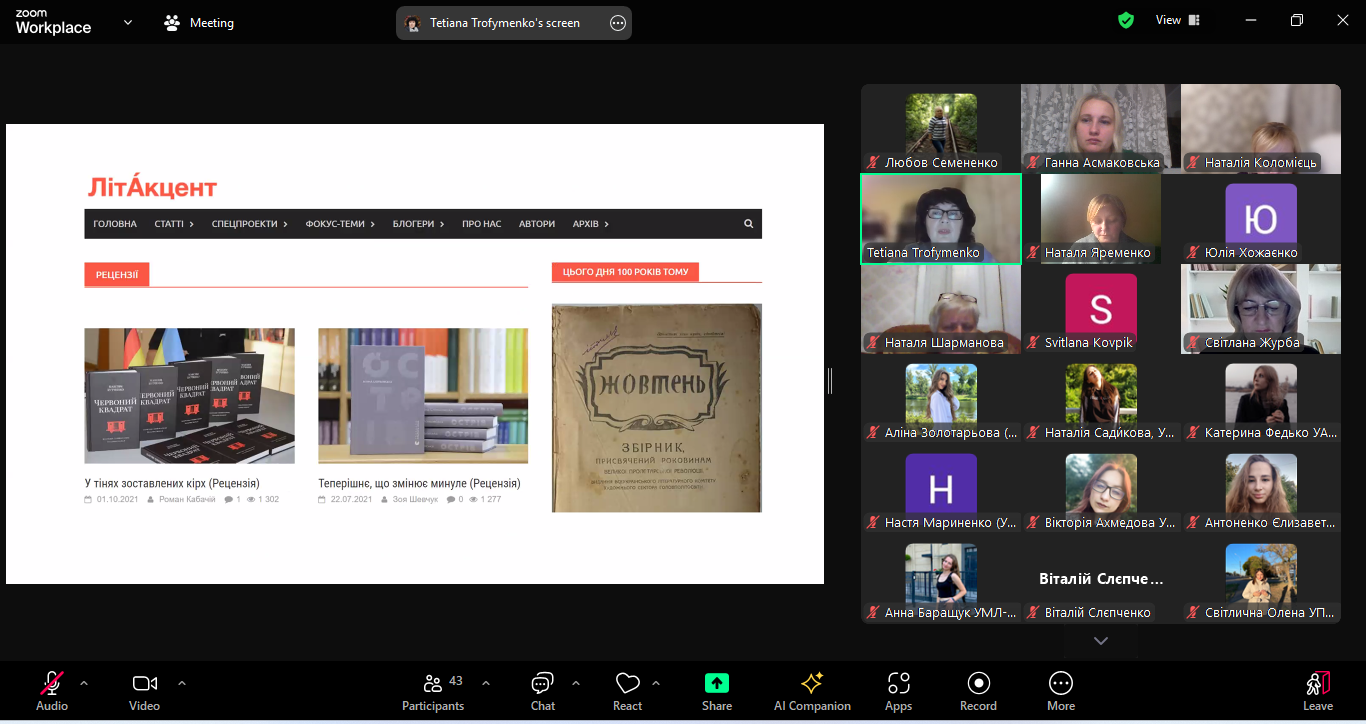Open AI Companion
This screenshot has width=1366, height=724.
tap(812, 690)
